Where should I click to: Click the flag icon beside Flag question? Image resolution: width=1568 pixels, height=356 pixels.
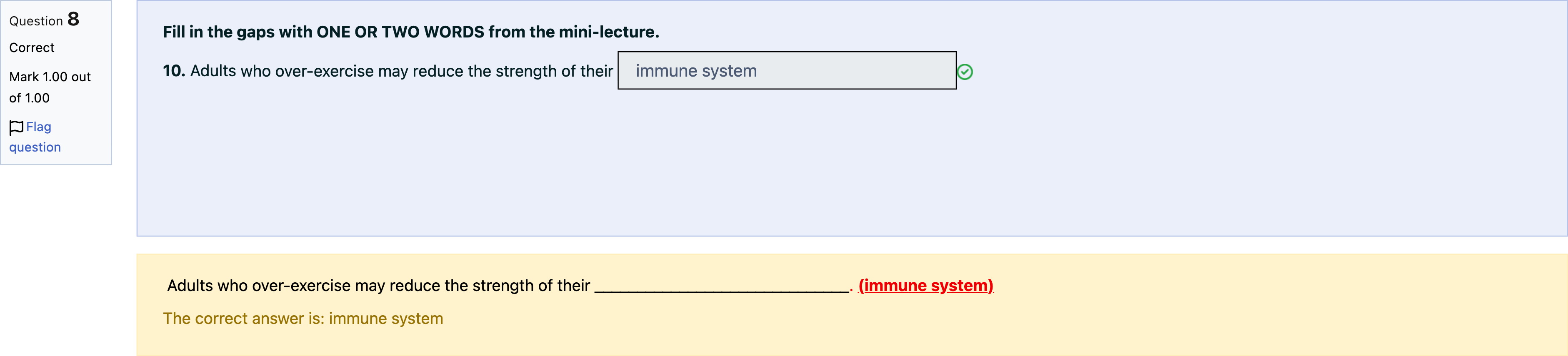[16, 127]
